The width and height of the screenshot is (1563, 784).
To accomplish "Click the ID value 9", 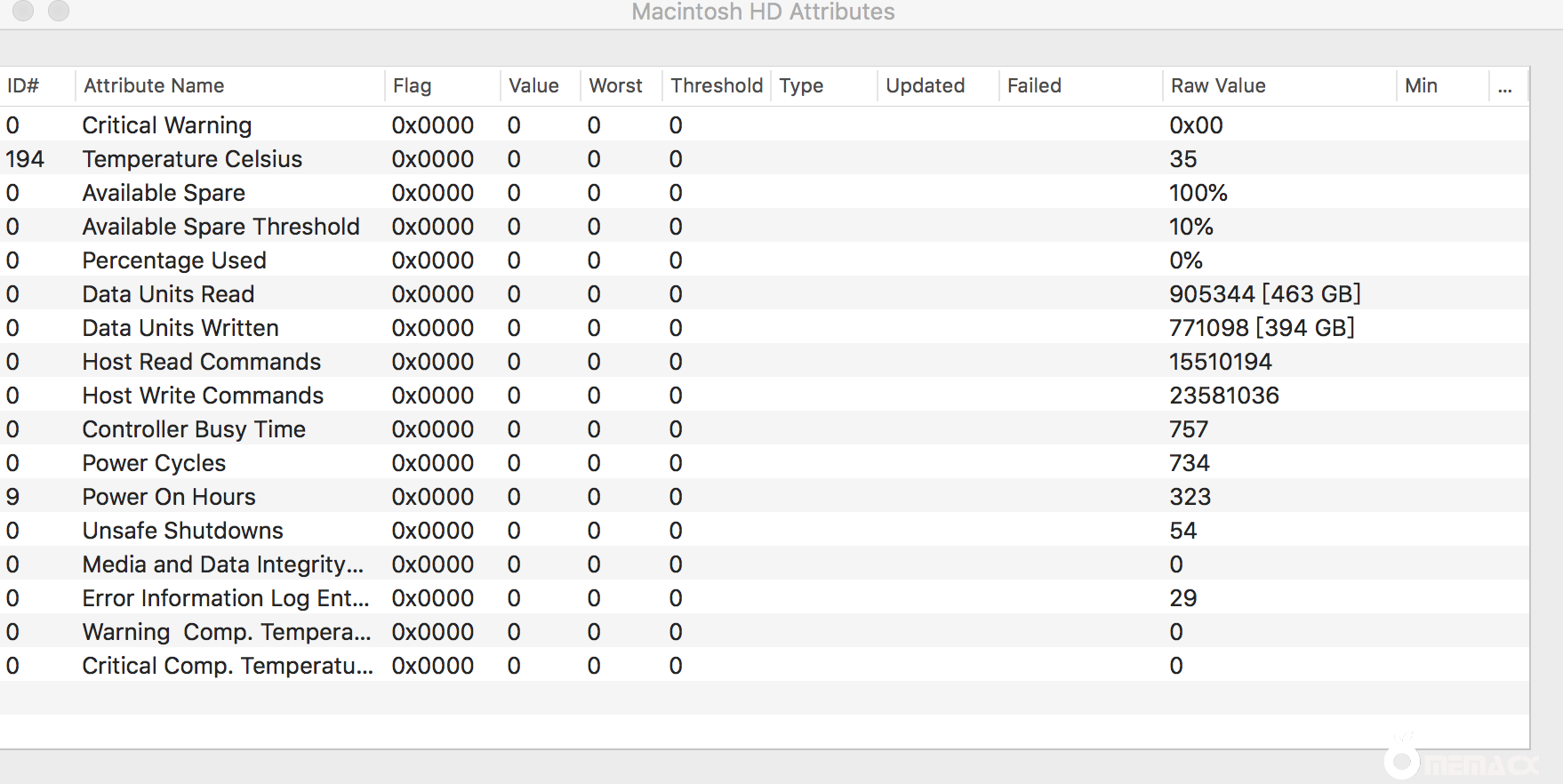I will [12, 497].
